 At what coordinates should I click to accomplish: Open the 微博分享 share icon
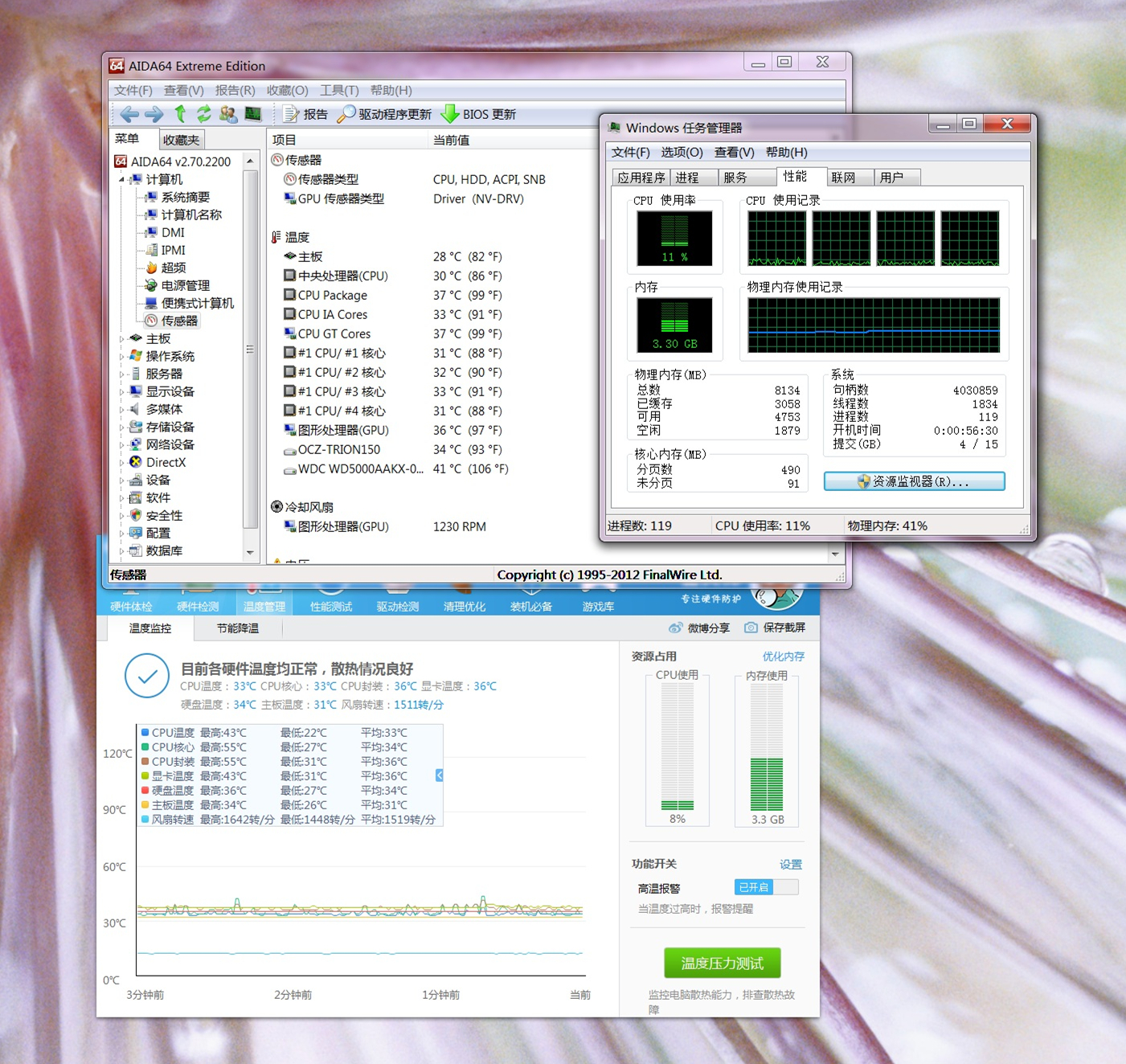coord(676,628)
